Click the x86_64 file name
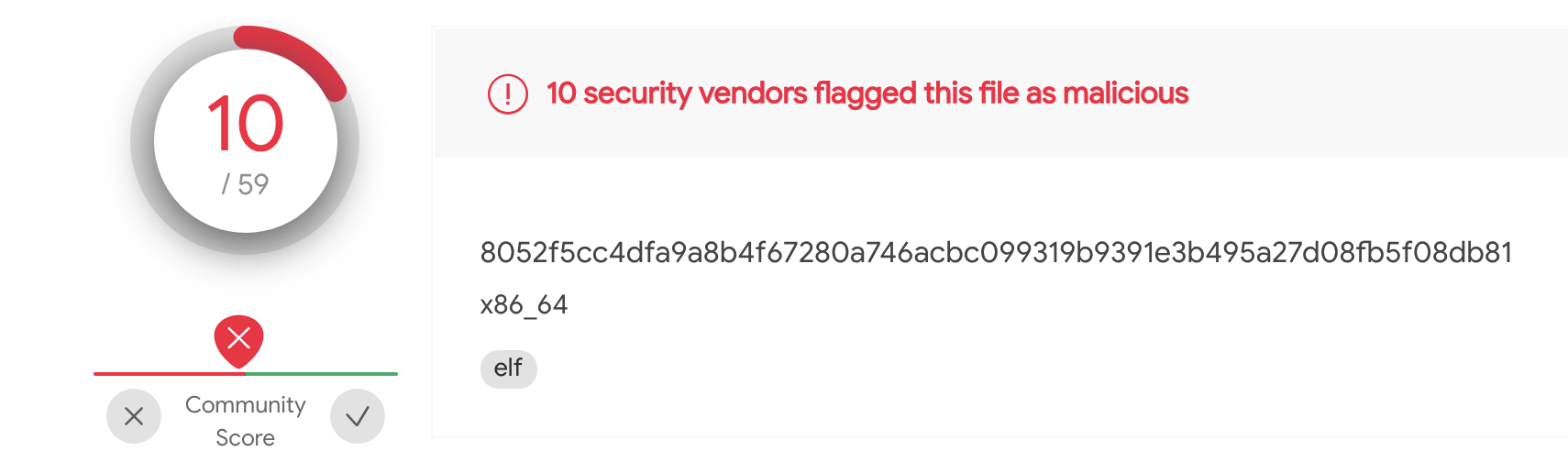This screenshot has width=1568, height=473. (524, 304)
